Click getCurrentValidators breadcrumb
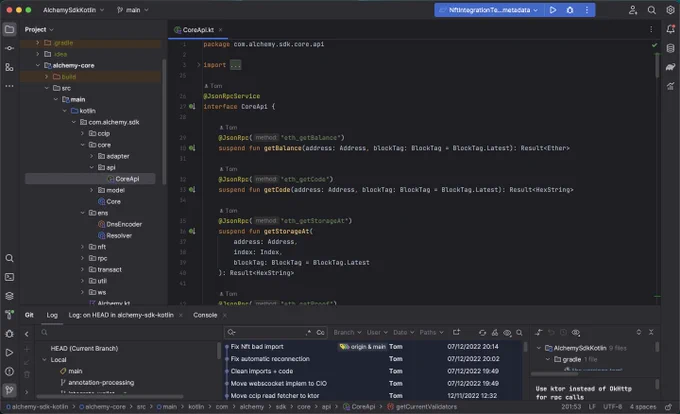The image size is (680, 414). click(422, 407)
